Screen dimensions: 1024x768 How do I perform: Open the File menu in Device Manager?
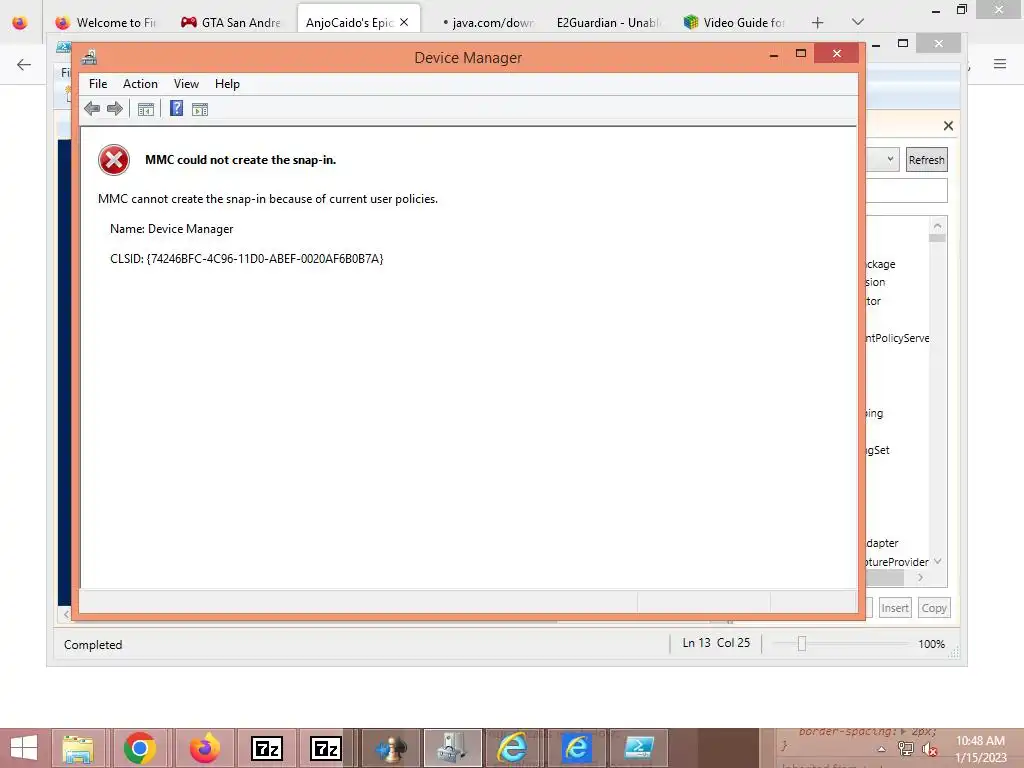coord(98,84)
